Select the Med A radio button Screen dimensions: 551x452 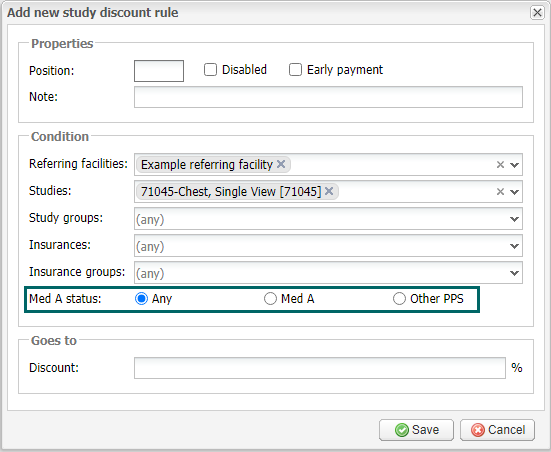point(270,299)
